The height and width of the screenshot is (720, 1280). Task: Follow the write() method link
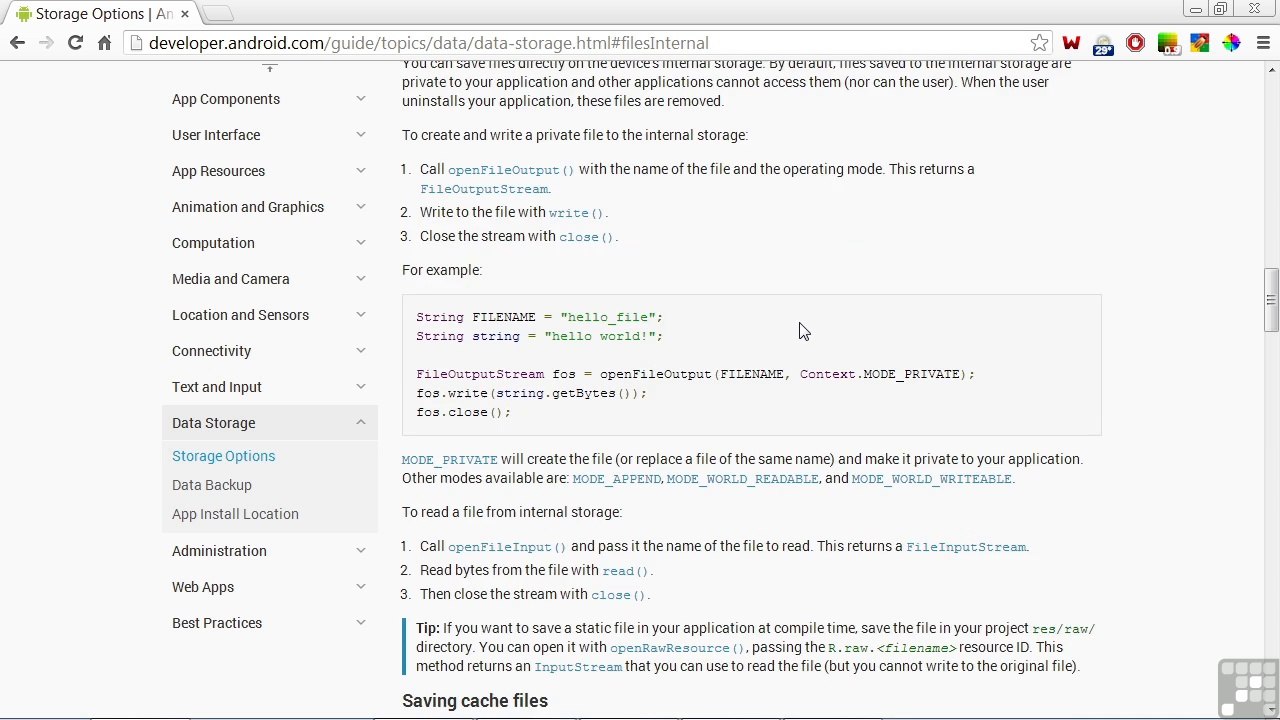pos(576,213)
